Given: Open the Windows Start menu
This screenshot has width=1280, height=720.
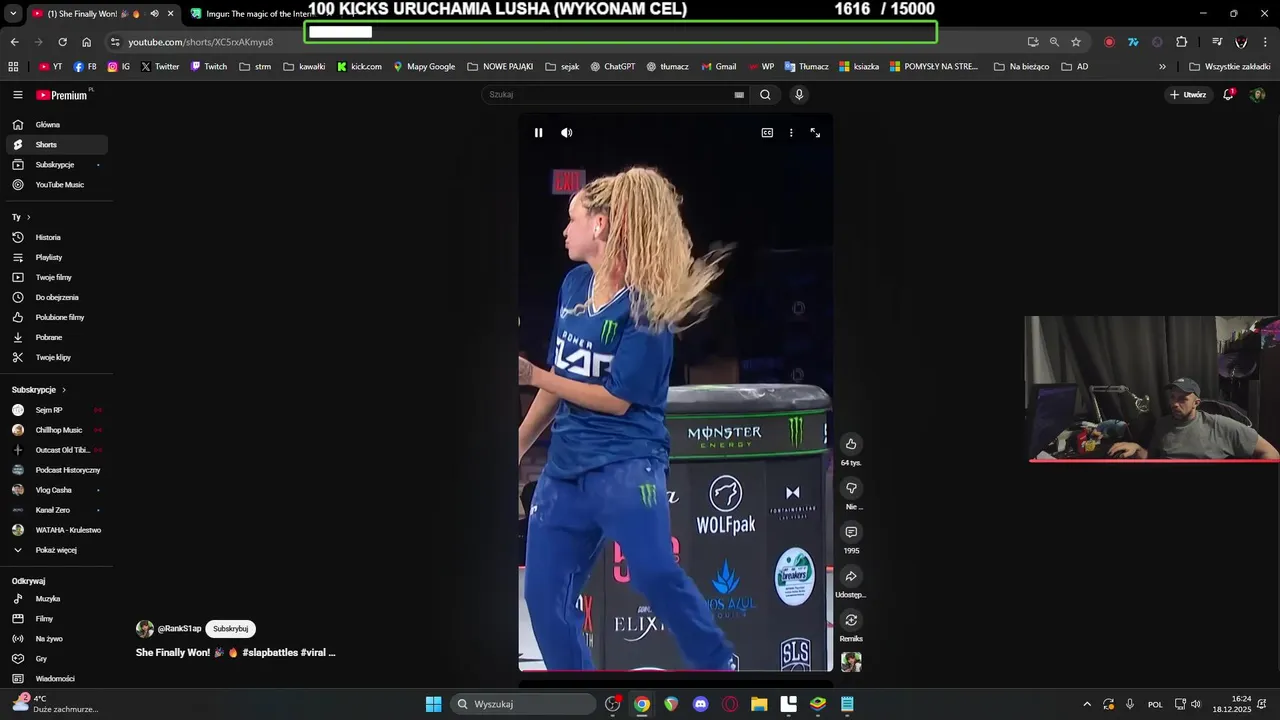Looking at the screenshot, I should click(433, 704).
